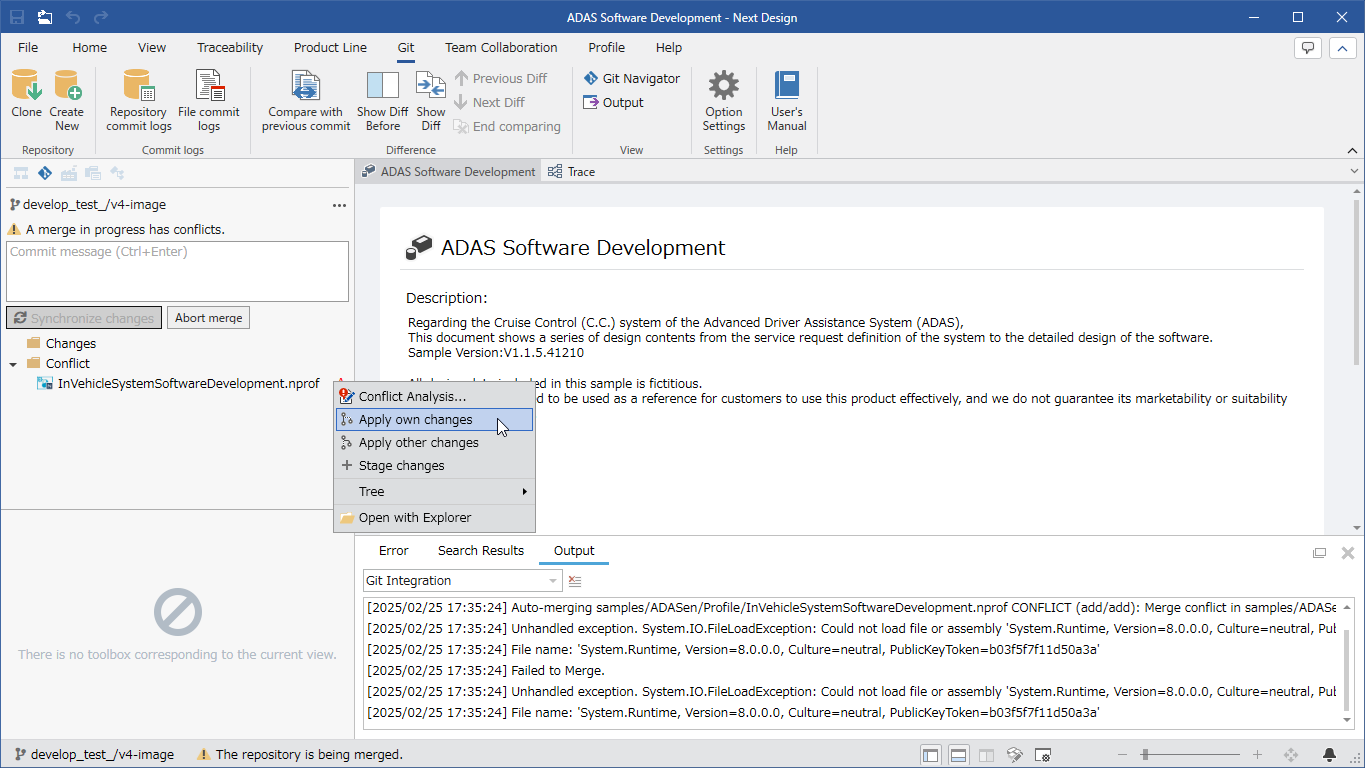
Task: Open the User's Manual
Action: click(787, 100)
